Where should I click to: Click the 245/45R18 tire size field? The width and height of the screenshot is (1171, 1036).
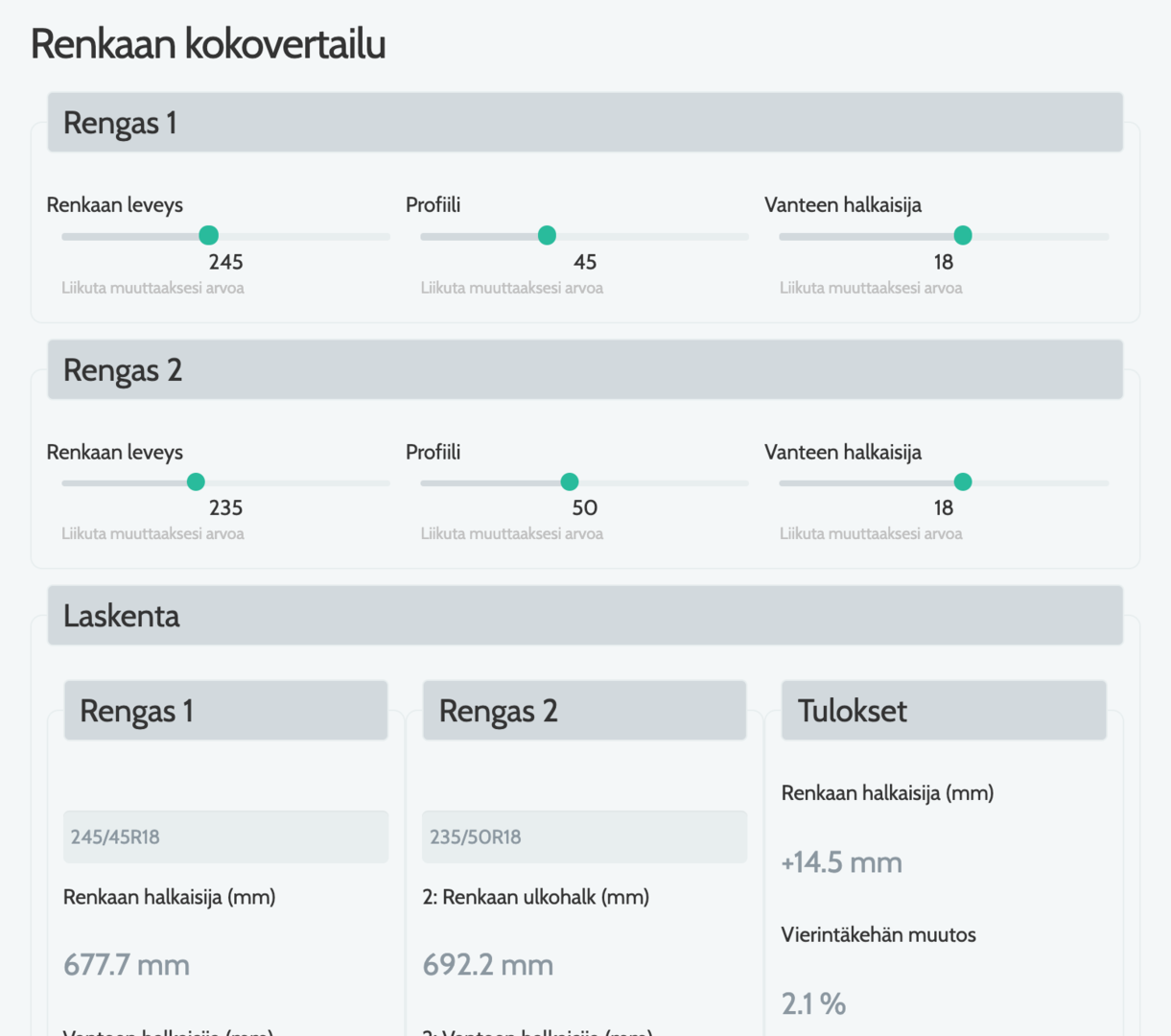point(225,836)
